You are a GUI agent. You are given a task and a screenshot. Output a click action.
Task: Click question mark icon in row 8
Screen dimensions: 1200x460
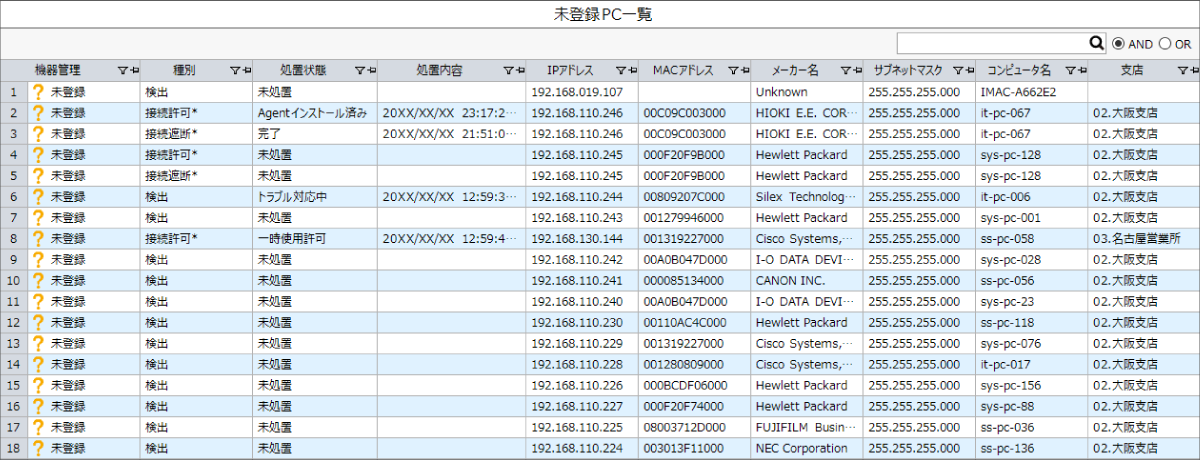coord(39,238)
